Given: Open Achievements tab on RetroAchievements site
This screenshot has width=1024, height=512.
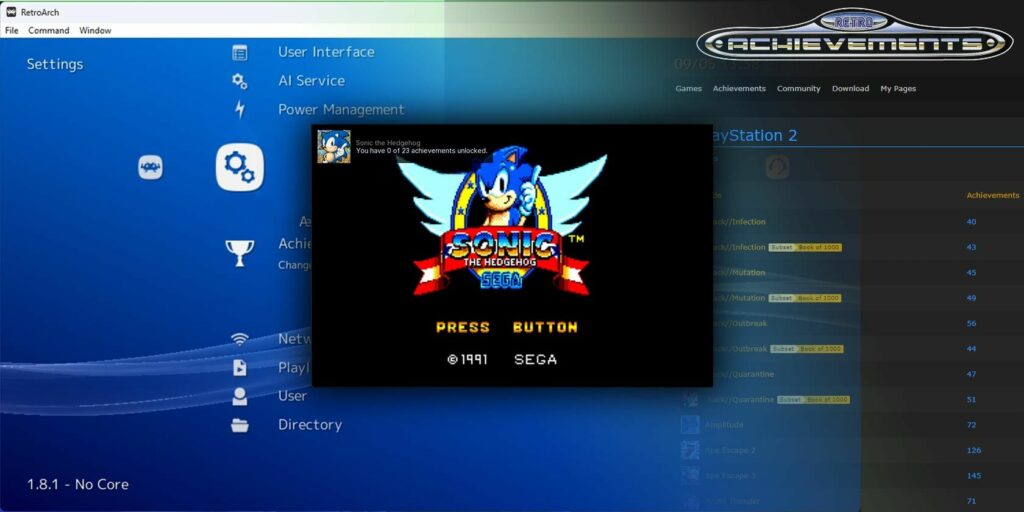Looking at the screenshot, I should coord(739,89).
